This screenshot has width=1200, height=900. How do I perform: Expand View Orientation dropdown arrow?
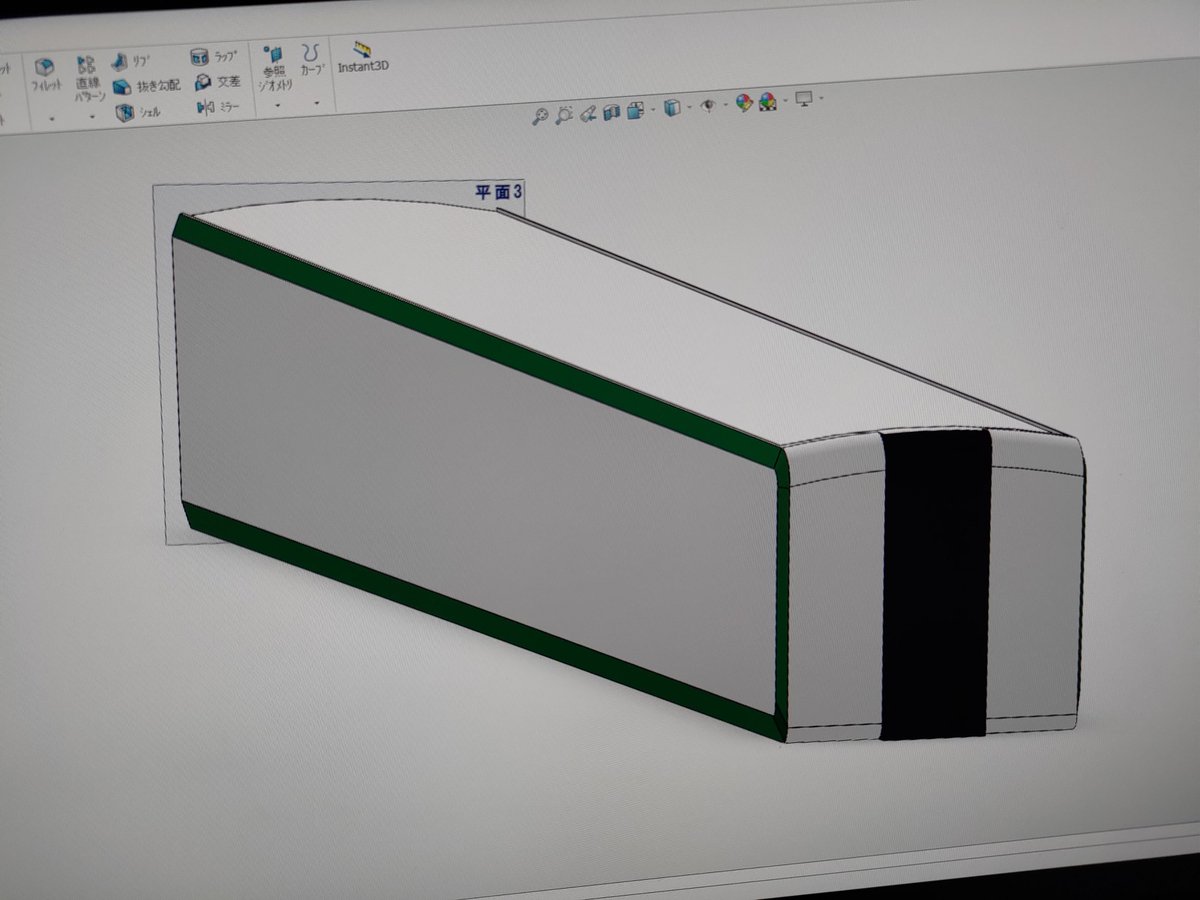(x=653, y=108)
